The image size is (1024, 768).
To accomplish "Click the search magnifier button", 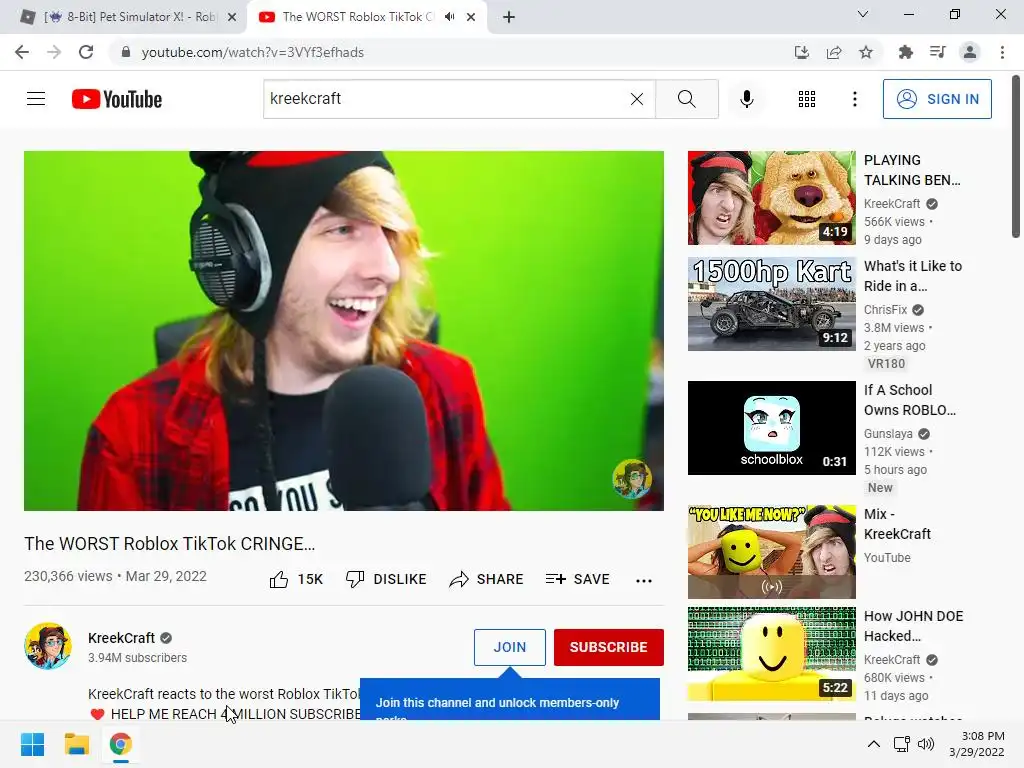I will pos(686,99).
